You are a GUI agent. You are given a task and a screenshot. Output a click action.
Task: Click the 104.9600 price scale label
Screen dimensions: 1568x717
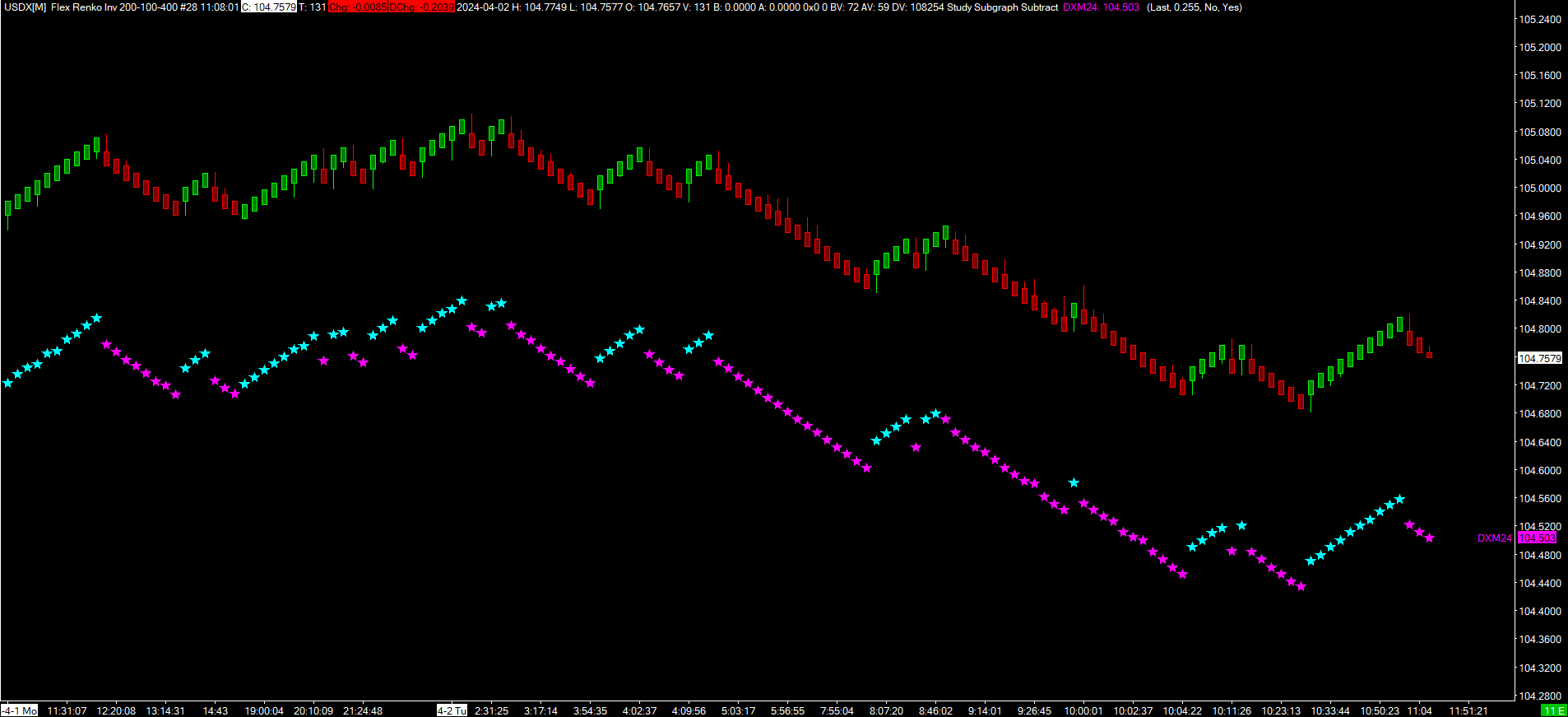pos(1539,216)
